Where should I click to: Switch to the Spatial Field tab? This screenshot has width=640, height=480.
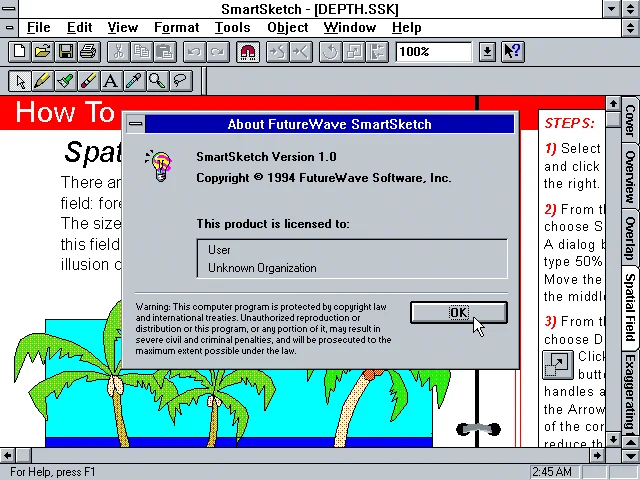(x=630, y=307)
